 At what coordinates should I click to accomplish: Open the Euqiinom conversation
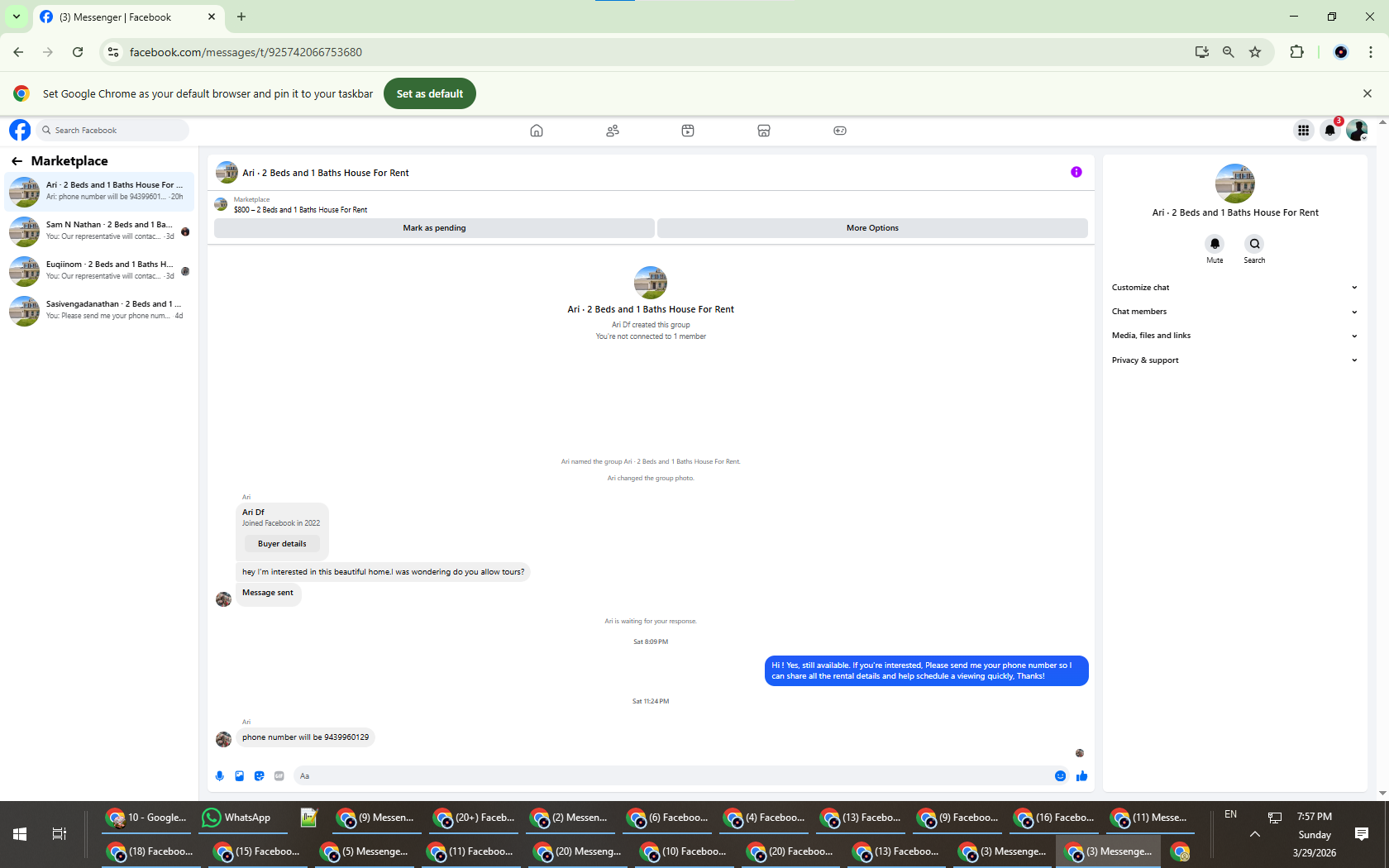[99, 271]
